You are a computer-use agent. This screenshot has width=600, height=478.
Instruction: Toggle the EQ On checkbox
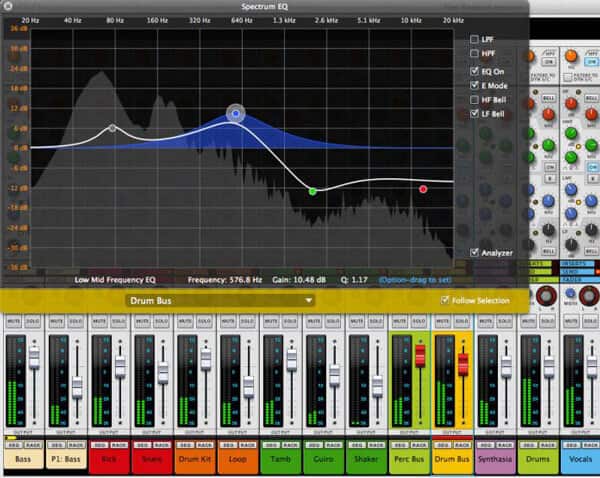[x=474, y=71]
